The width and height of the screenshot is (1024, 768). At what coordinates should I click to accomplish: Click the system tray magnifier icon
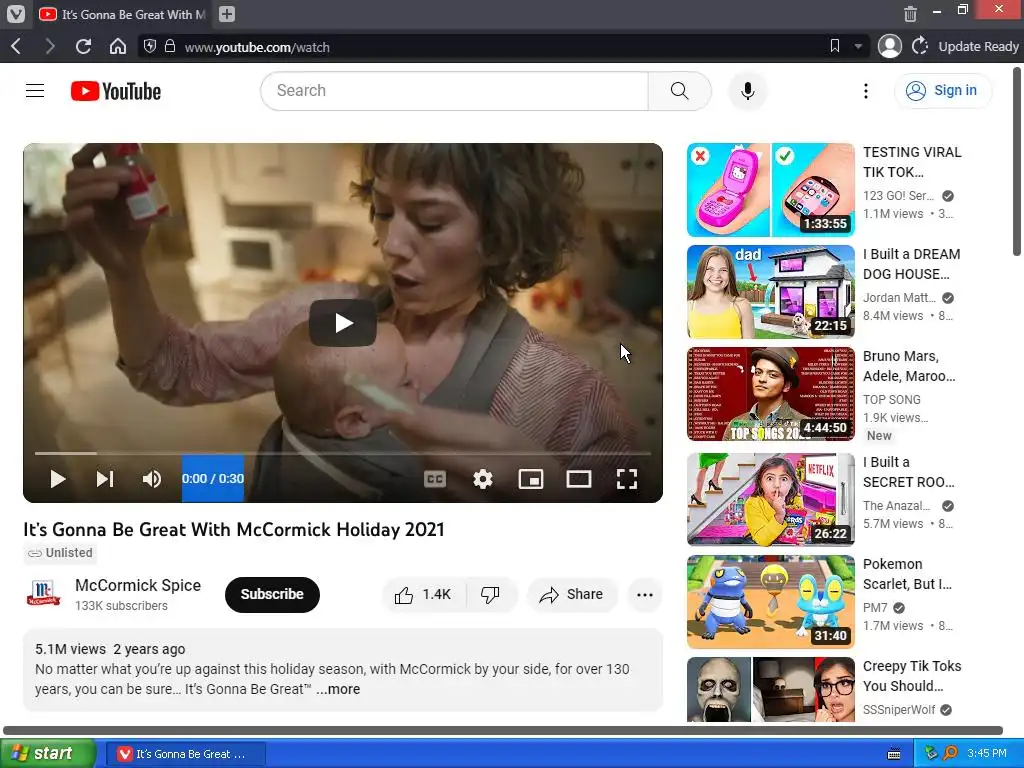point(950,753)
